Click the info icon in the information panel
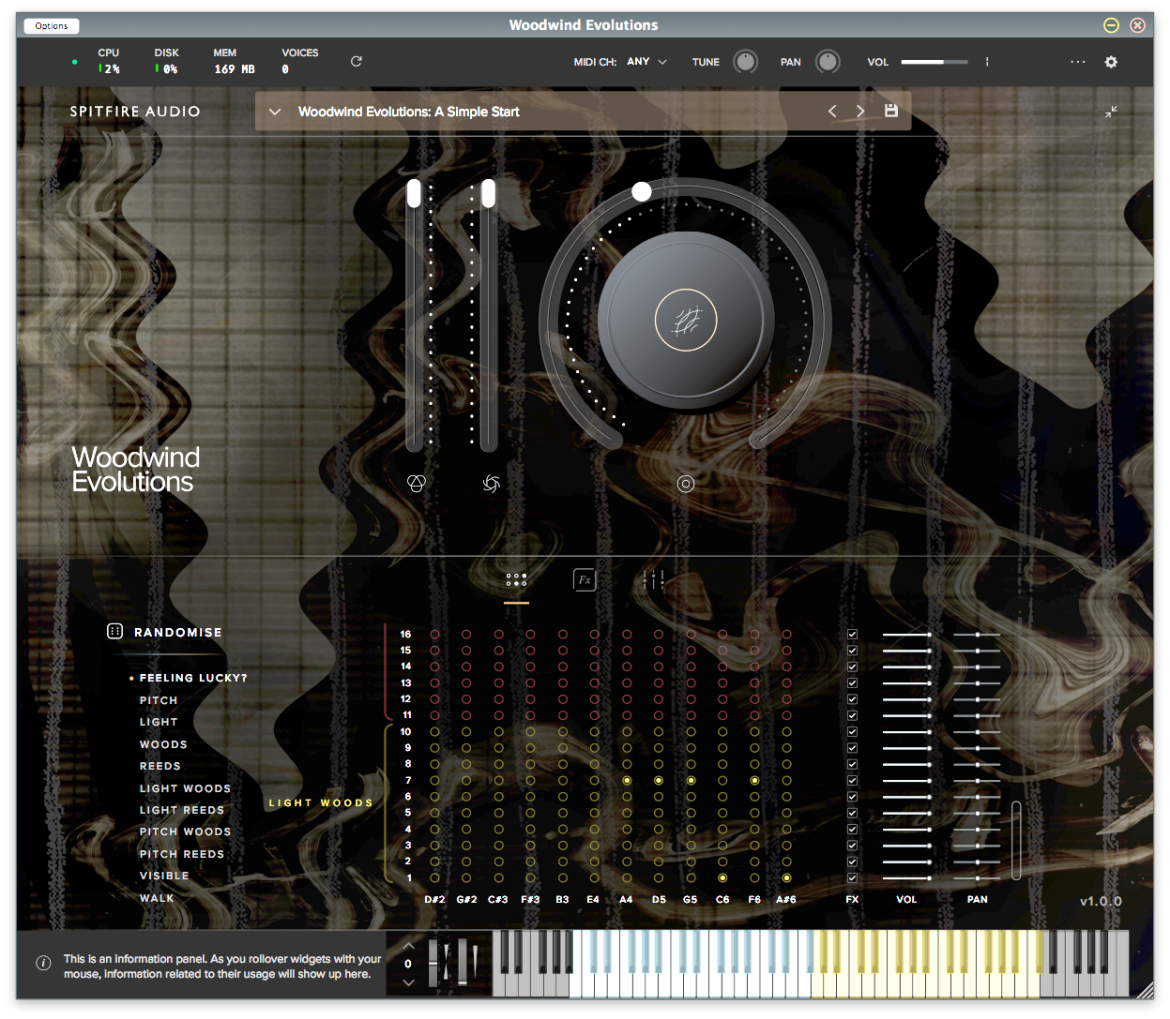 pos(43,963)
